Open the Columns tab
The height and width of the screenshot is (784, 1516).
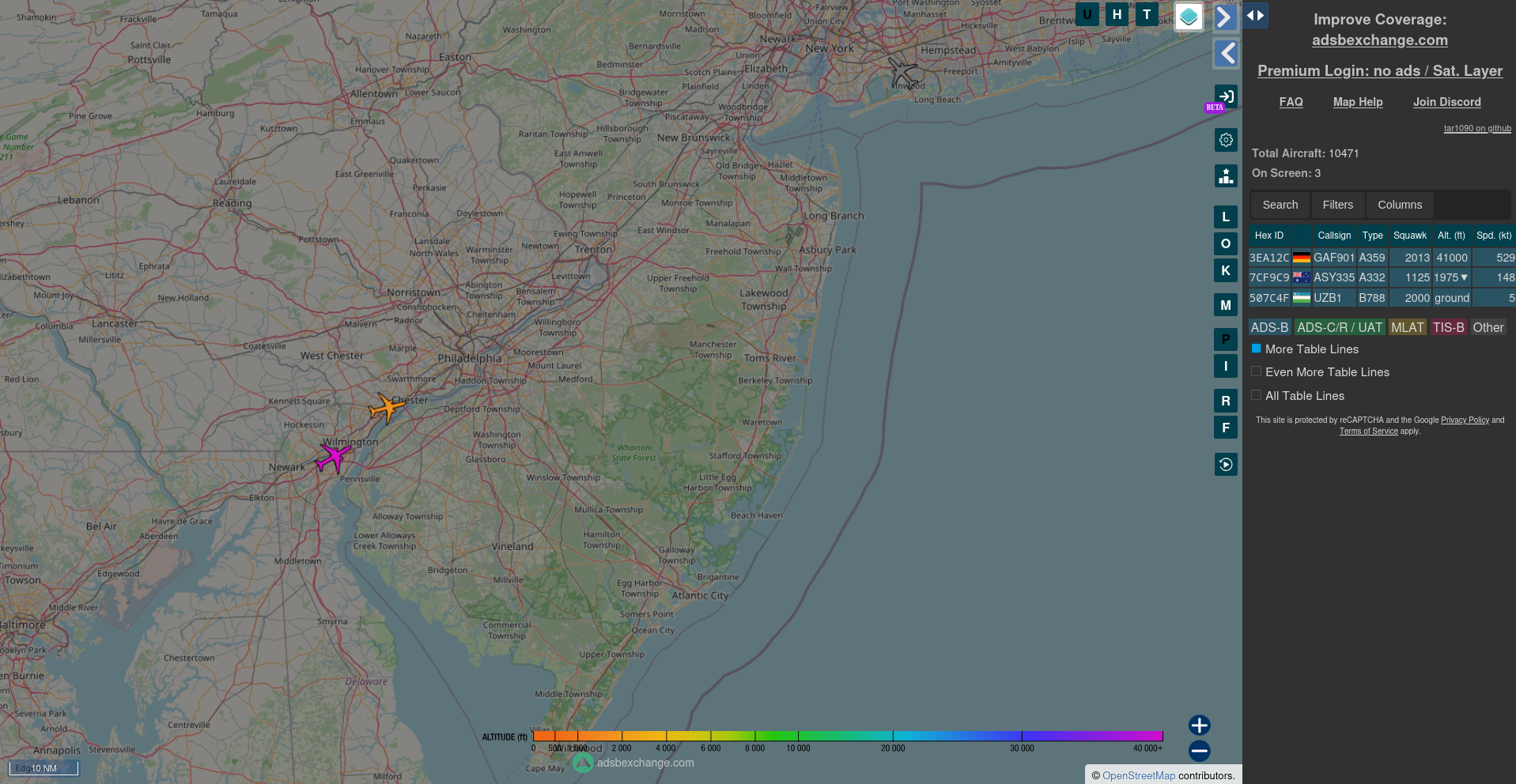pyautogui.click(x=1400, y=205)
